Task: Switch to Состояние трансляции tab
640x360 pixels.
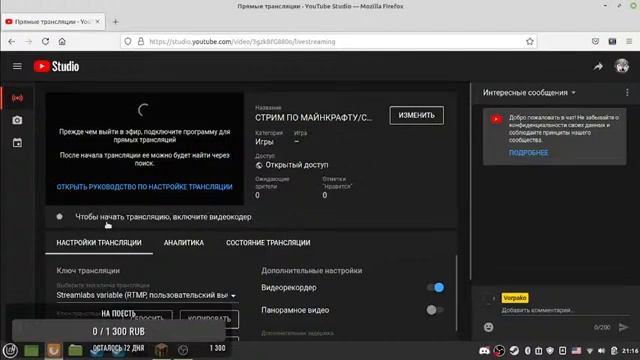Action: click(268, 242)
